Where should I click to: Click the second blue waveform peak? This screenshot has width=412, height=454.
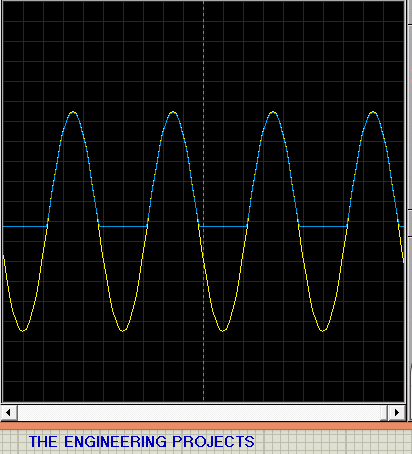click(x=173, y=113)
